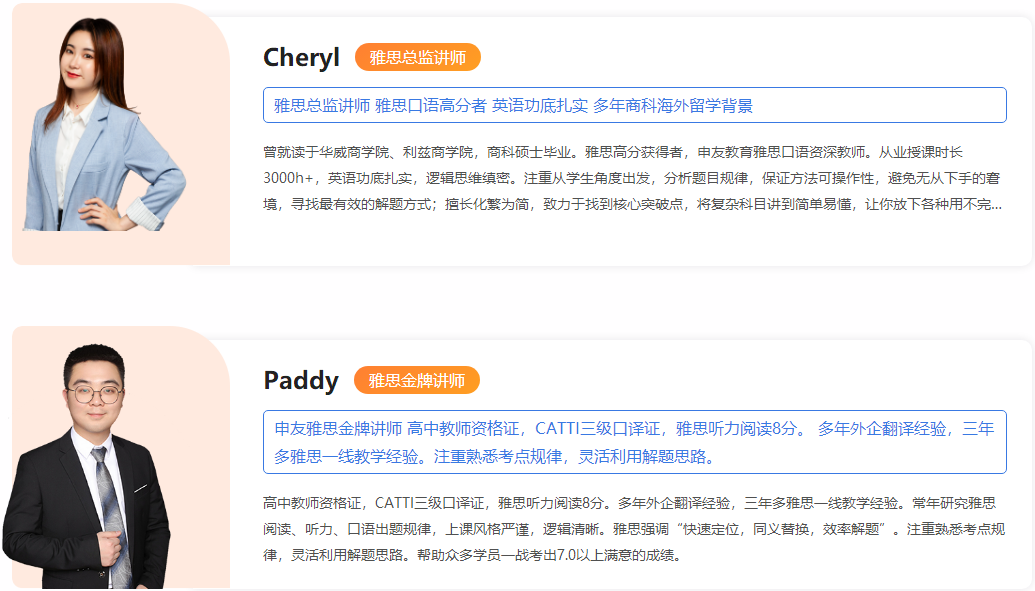
Task: Click the orange "雅思金牌讲师" badge
Action: click(x=416, y=381)
